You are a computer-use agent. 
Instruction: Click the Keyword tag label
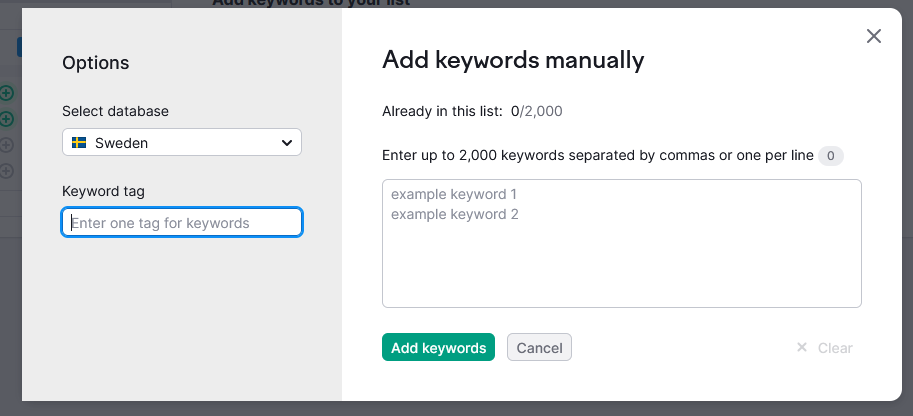[x=104, y=191]
